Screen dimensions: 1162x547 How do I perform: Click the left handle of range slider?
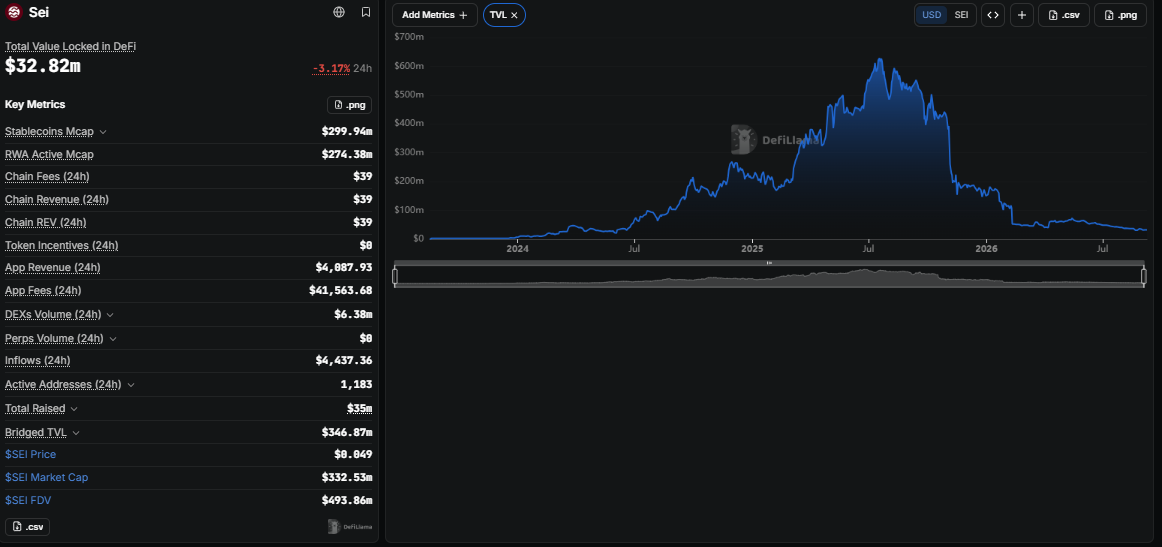click(x=395, y=276)
